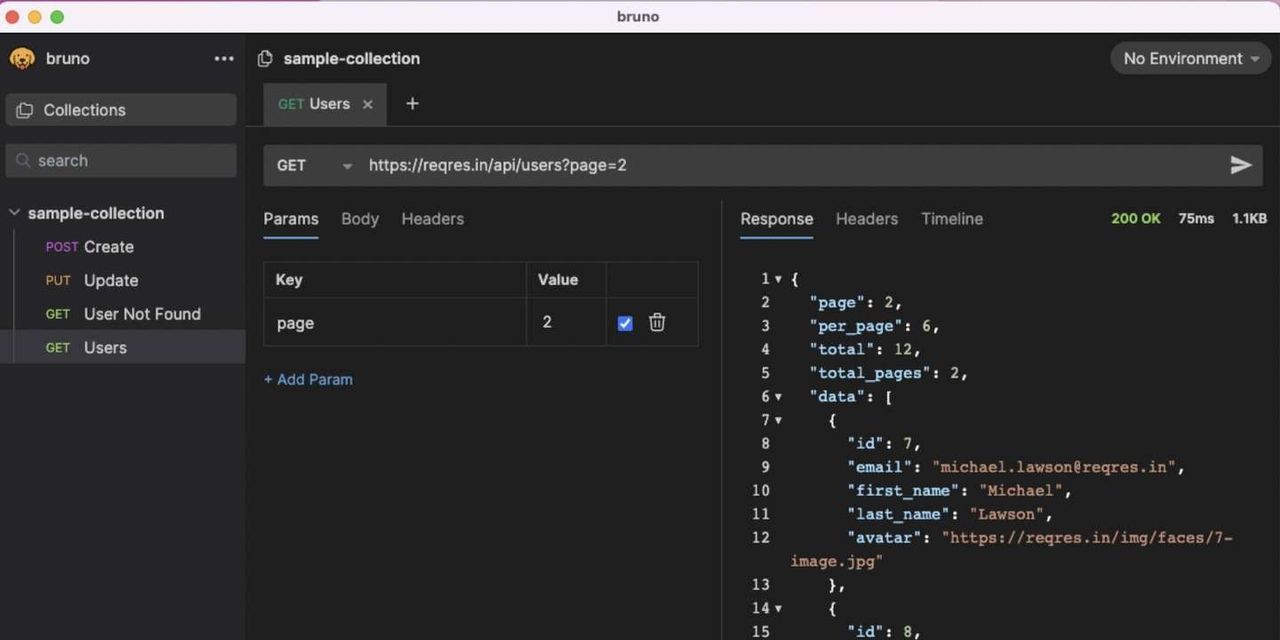Image resolution: width=1280 pixels, height=640 pixels.
Task: Select the POST Create request
Action: [108, 247]
